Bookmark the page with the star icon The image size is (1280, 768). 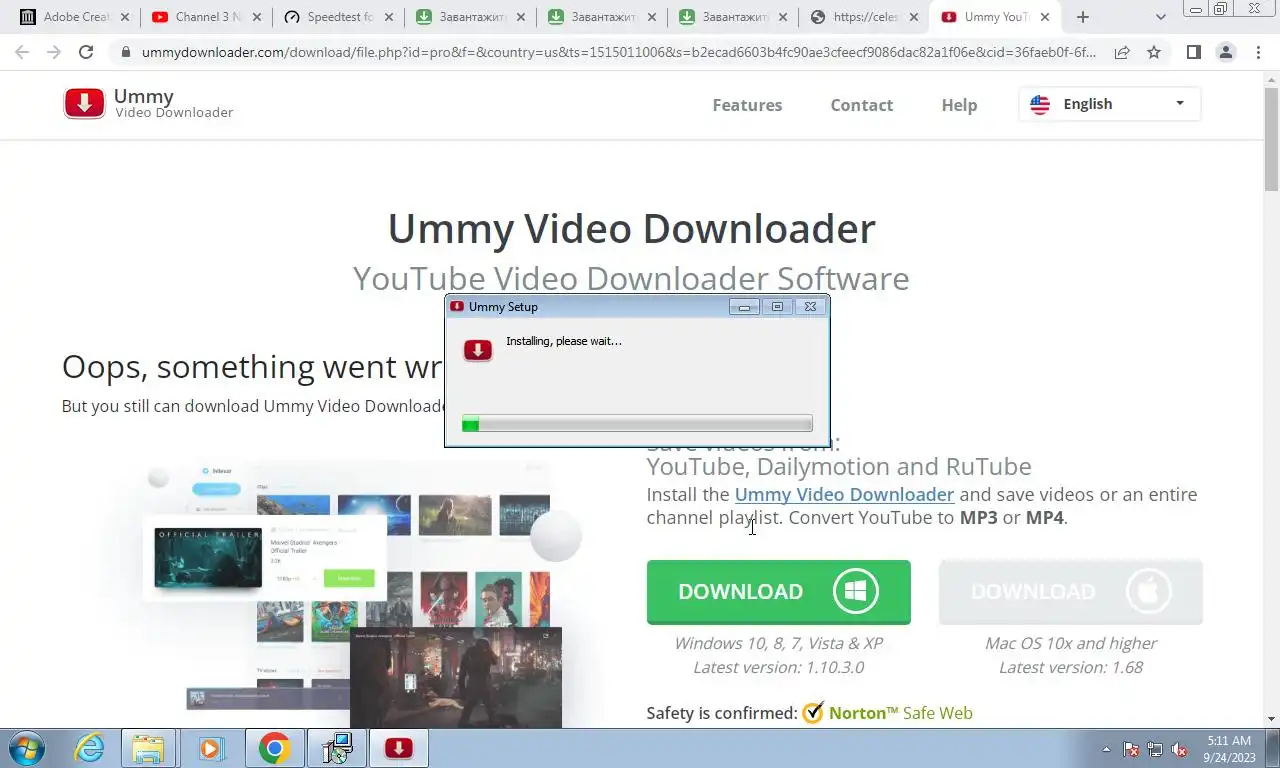pyautogui.click(x=1154, y=52)
